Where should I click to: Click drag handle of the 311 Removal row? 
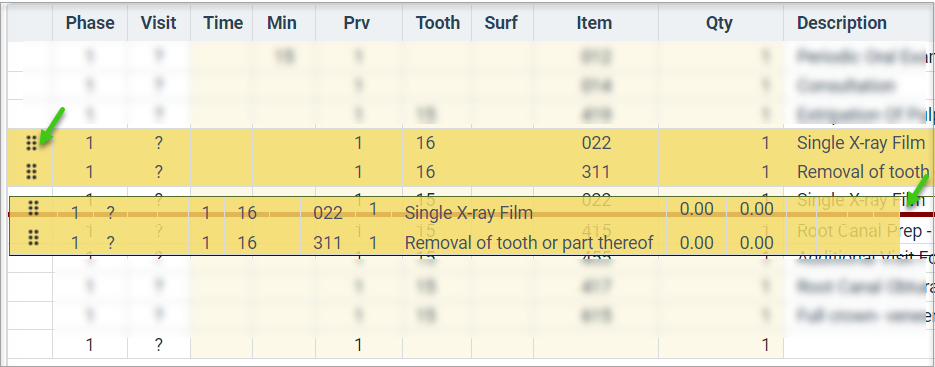[32, 172]
